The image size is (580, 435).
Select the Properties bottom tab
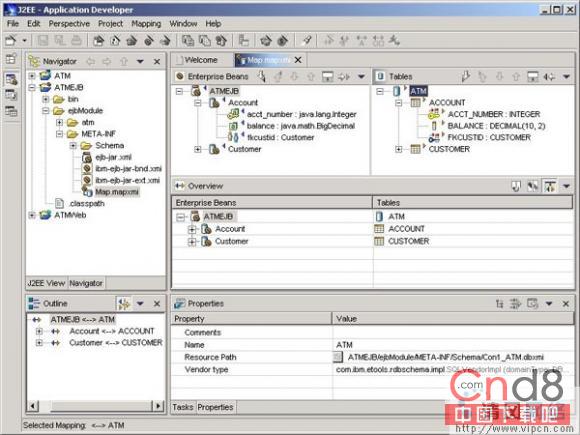pyautogui.click(x=215, y=407)
